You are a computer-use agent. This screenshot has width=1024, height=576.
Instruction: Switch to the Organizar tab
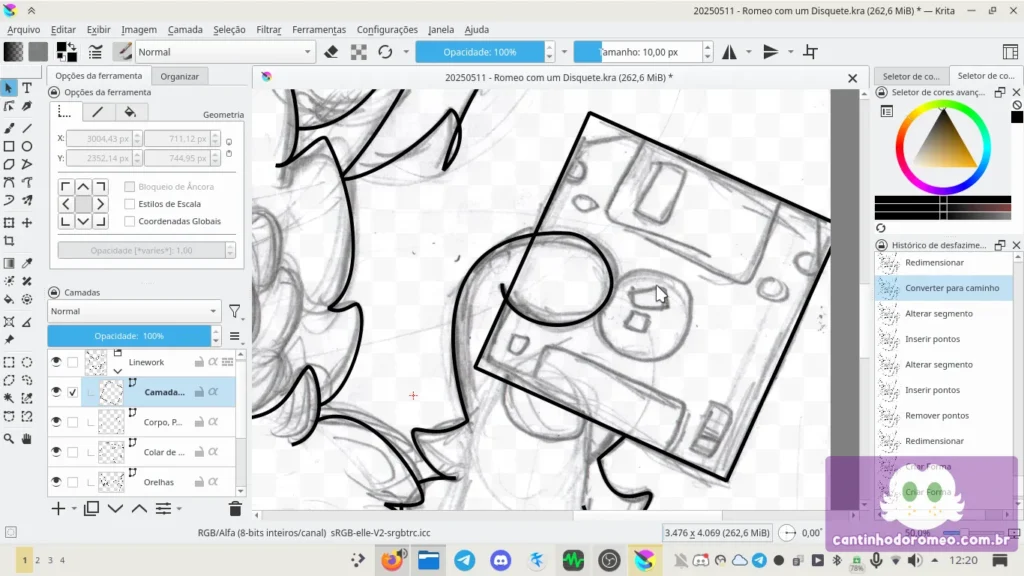(x=180, y=76)
